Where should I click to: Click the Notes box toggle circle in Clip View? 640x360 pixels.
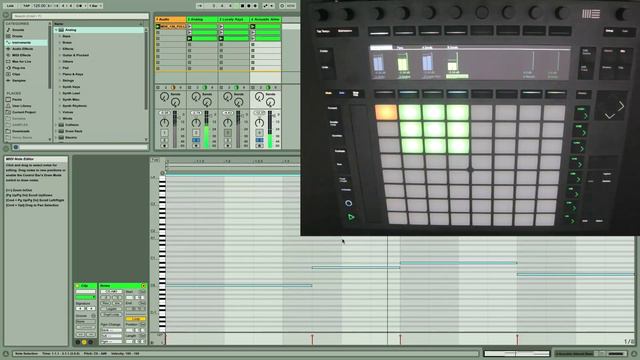point(143,286)
